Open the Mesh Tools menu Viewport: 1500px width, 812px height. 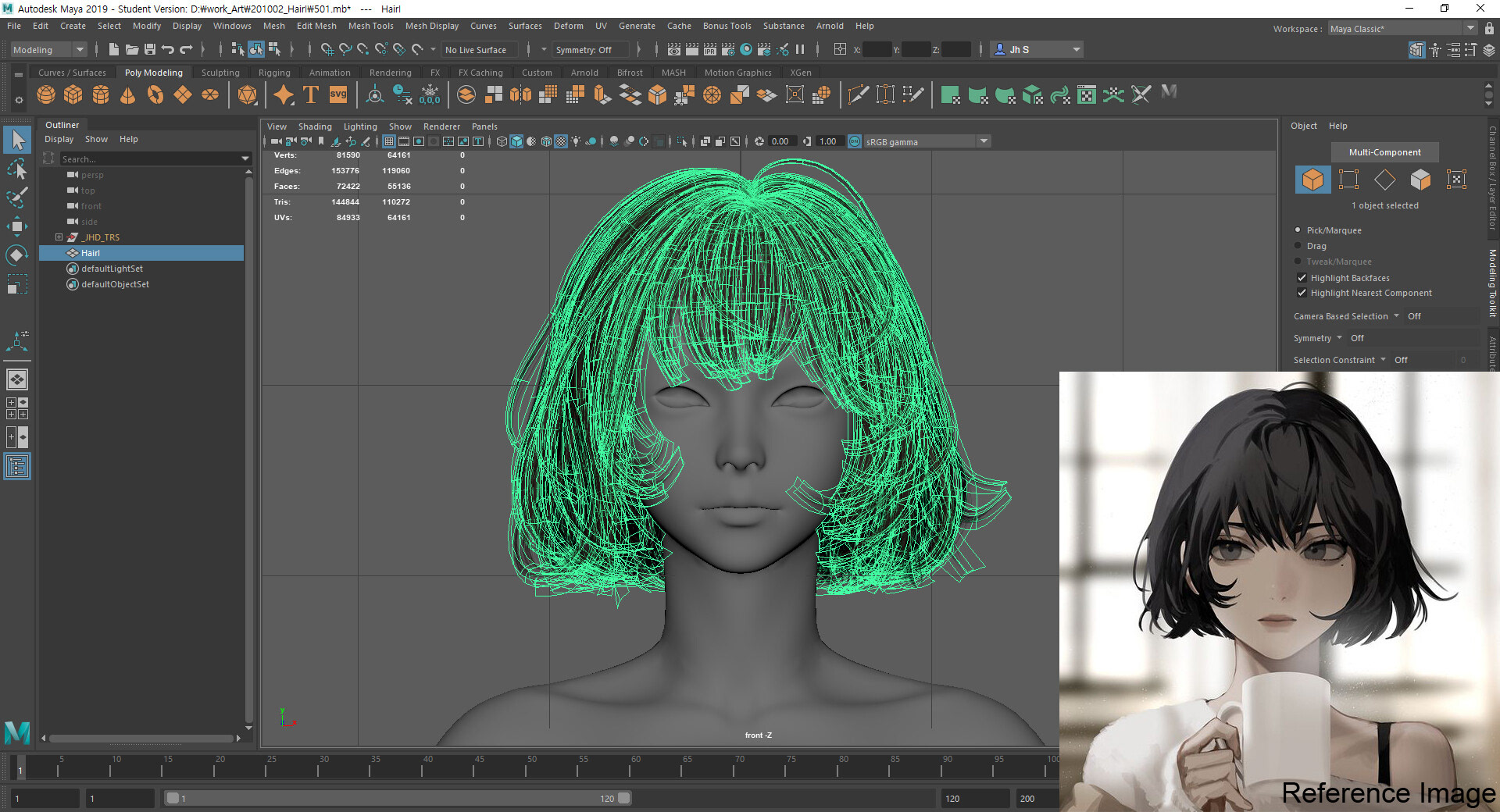pyautogui.click(x=370, y=26)
